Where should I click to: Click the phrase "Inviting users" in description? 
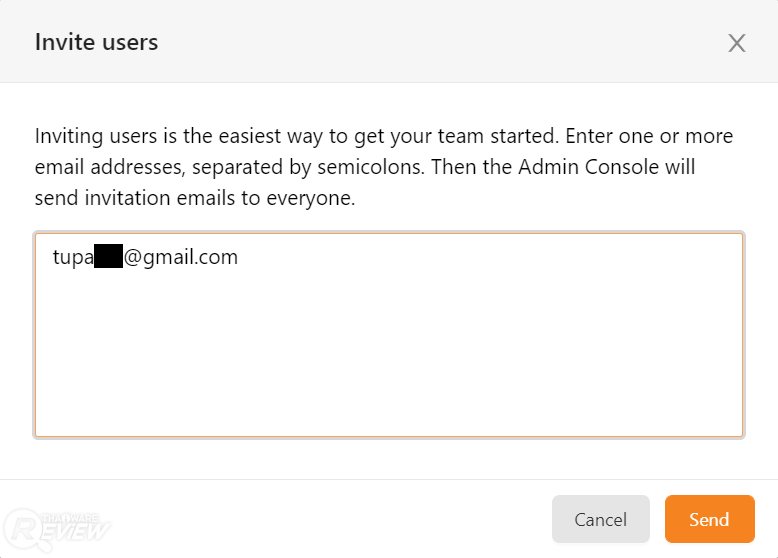point(93,135)
